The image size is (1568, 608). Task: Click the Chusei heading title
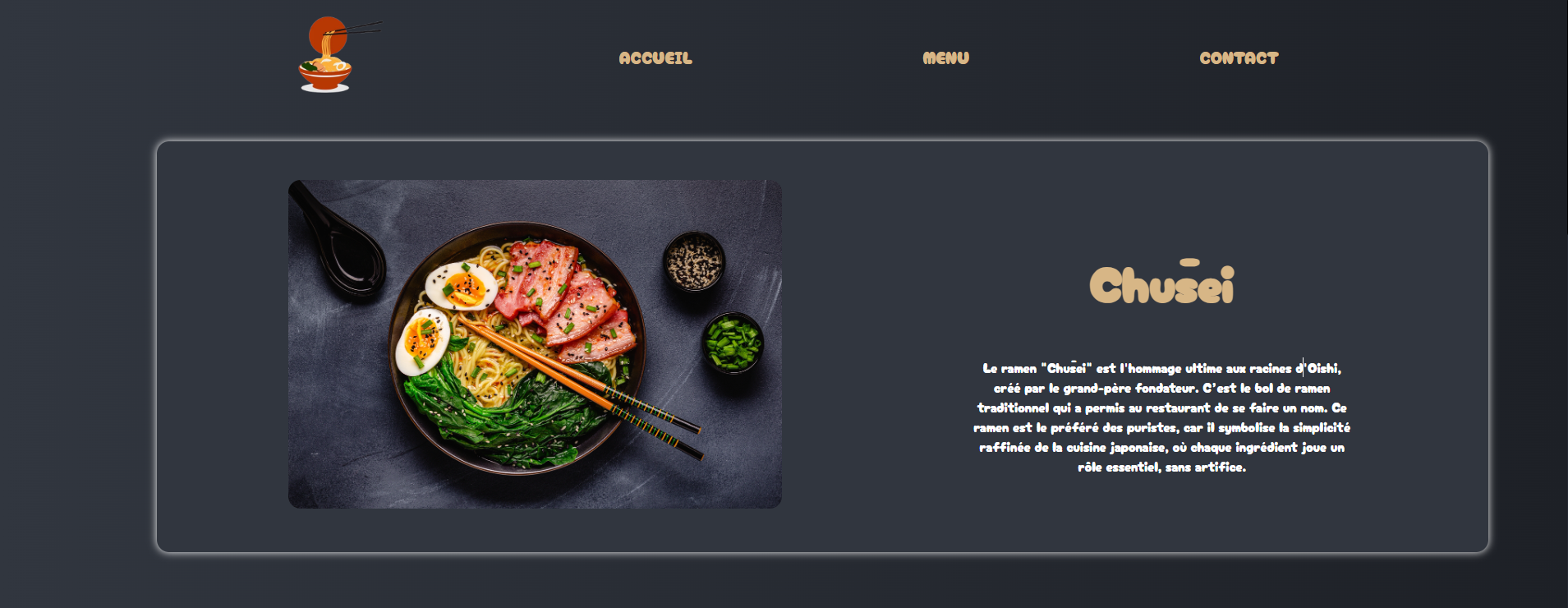[1161, 282]
